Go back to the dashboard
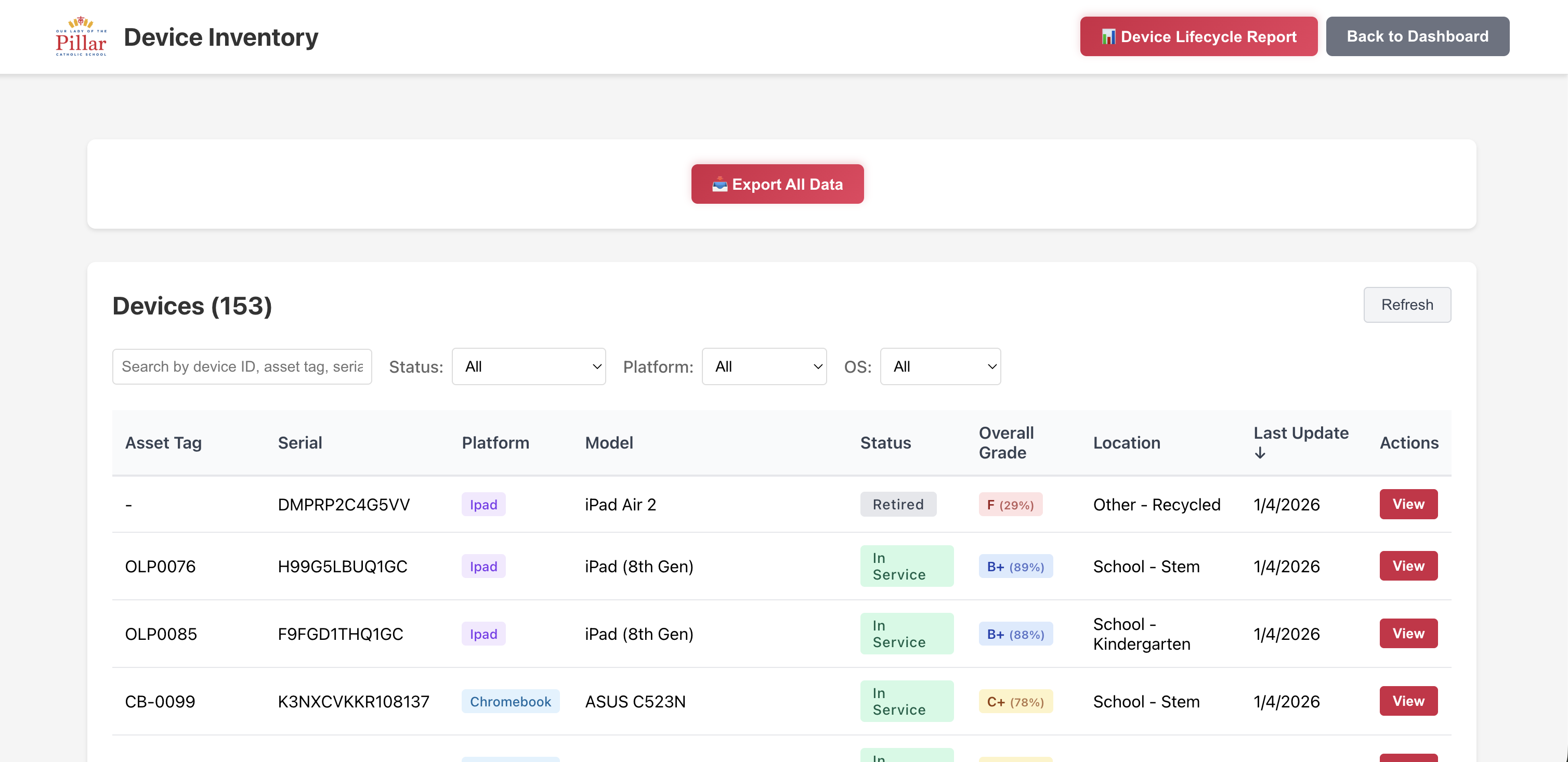Screen dimensions: 1568x762 click(x=1417, y=36)
